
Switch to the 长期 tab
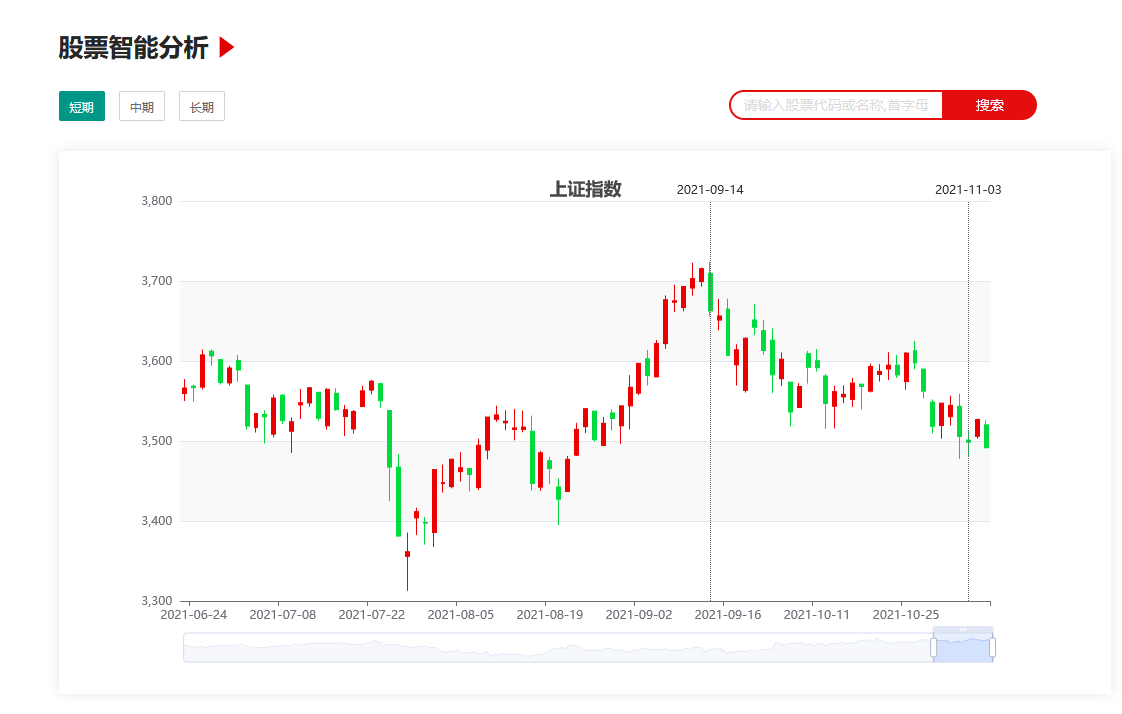coord(202,107)
